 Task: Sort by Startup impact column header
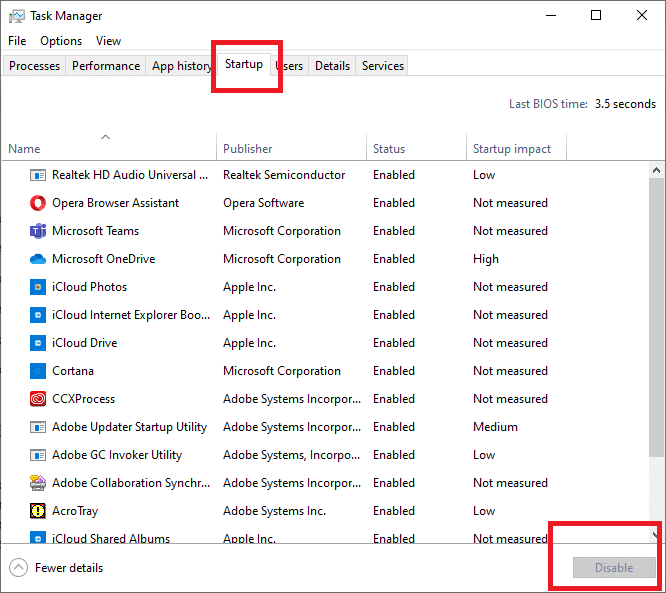pos(516,145)
